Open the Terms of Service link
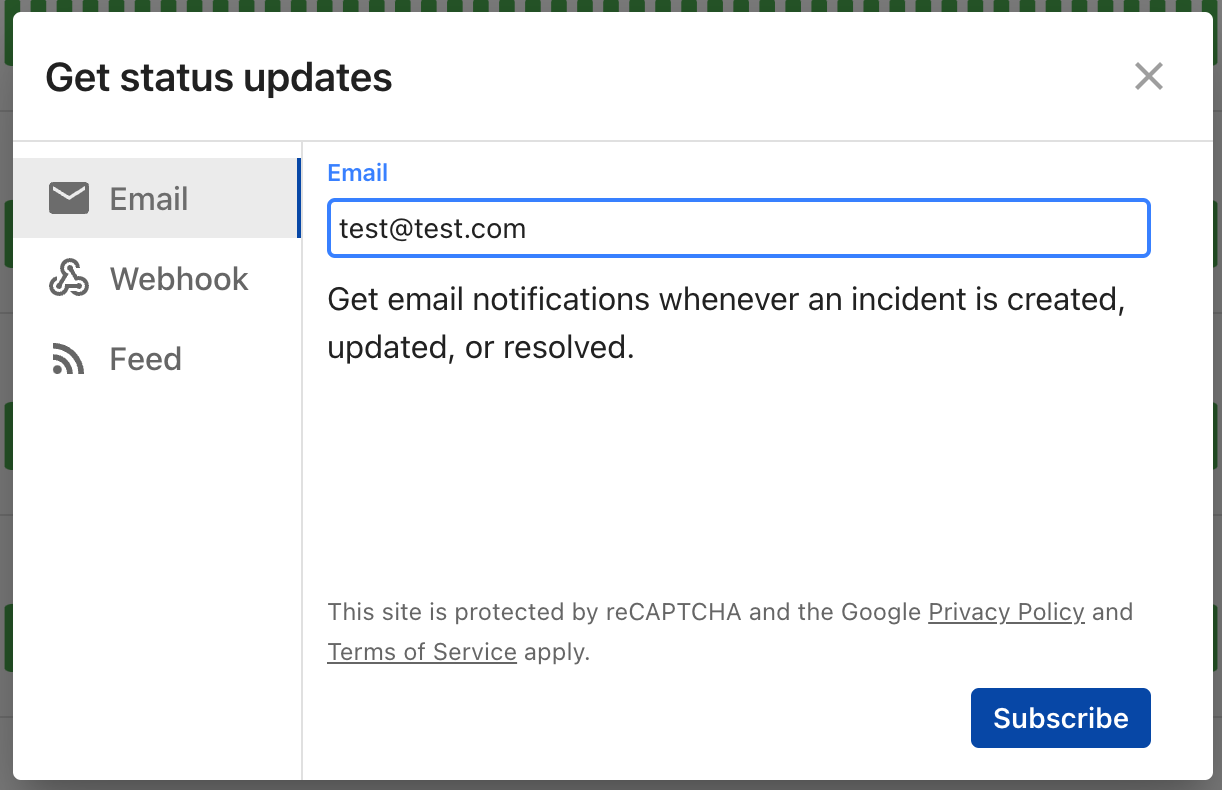The image size is (1222, 790). pyautogui.click(x=422, y=653)
